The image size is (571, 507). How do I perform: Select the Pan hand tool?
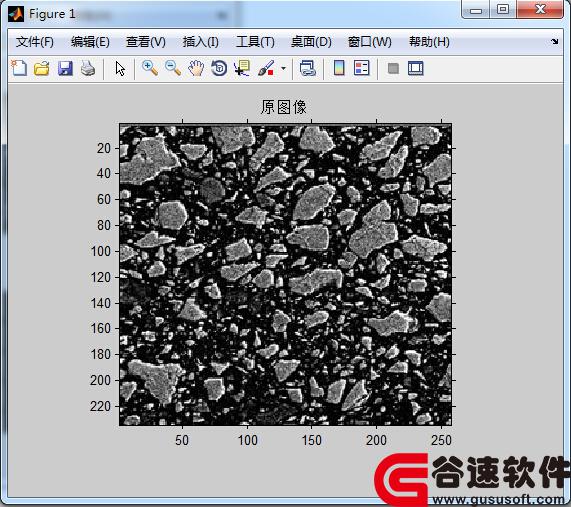[196, 68]
